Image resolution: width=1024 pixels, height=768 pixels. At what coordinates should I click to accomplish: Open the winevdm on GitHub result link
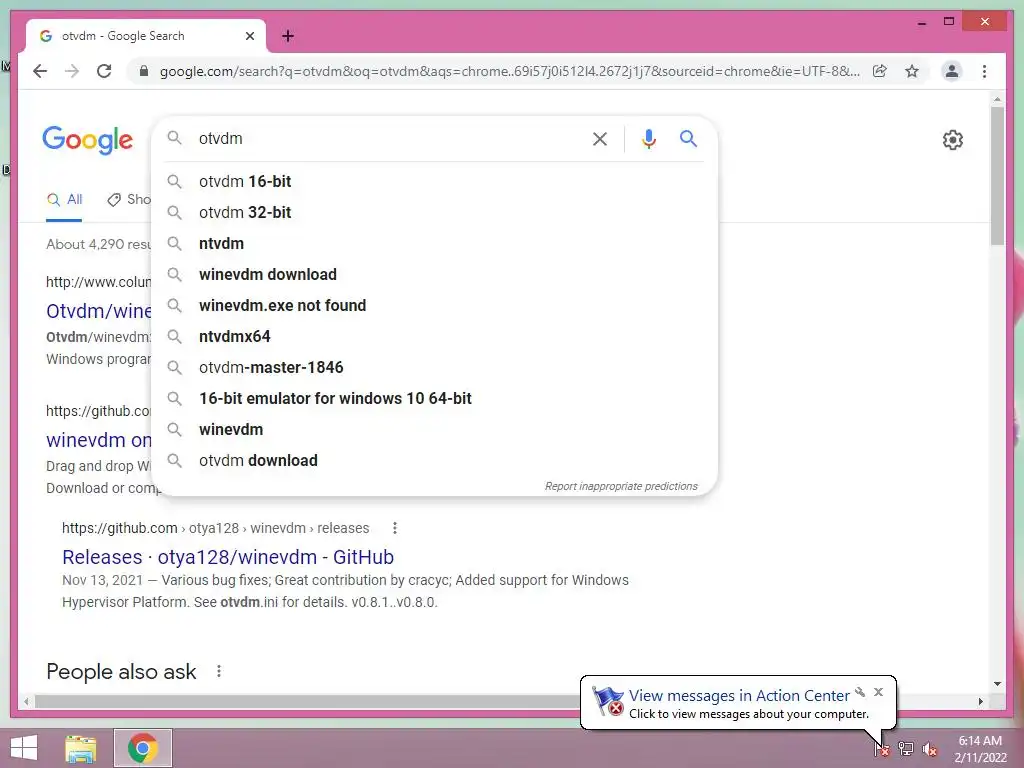pos(99,440)
